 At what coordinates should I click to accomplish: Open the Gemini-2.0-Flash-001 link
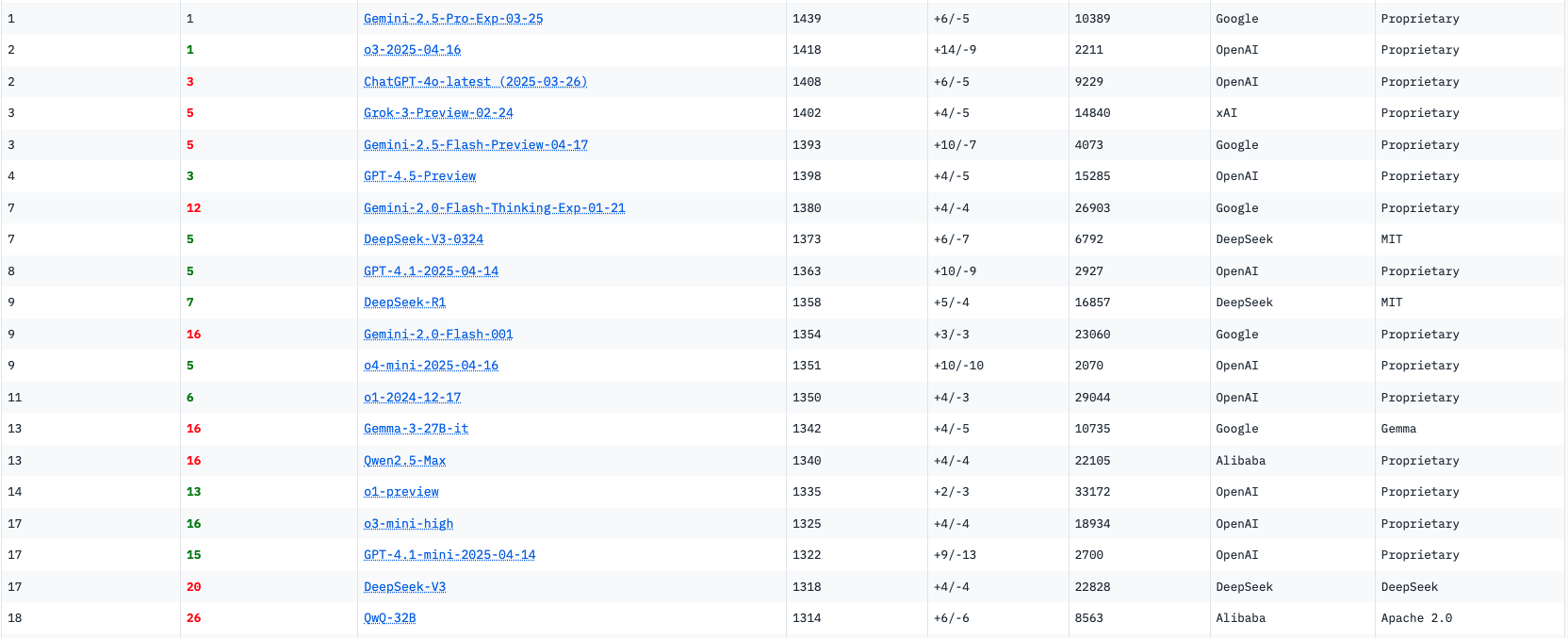439,335
